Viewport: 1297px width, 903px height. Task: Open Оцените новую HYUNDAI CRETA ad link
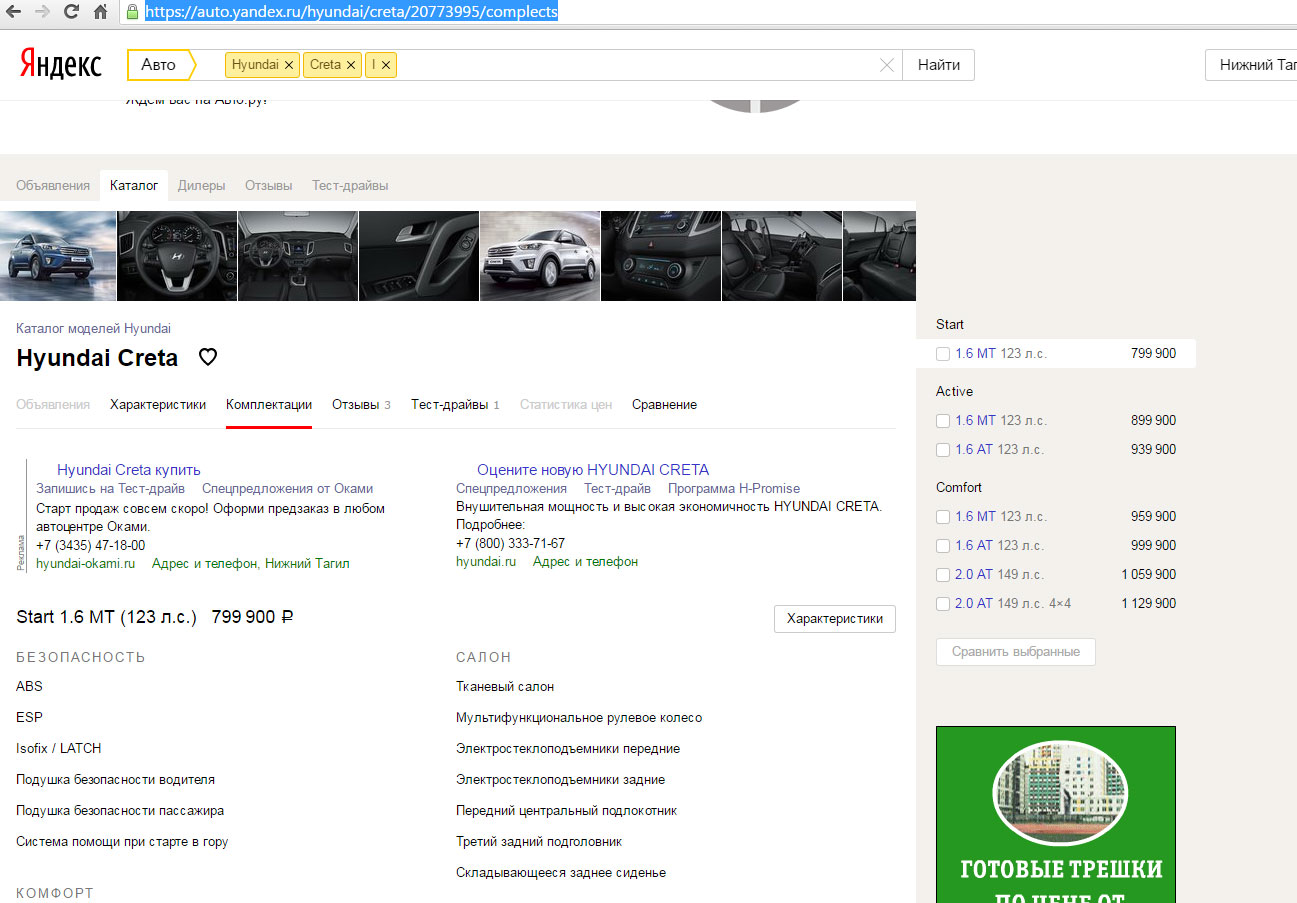(593, 470)
